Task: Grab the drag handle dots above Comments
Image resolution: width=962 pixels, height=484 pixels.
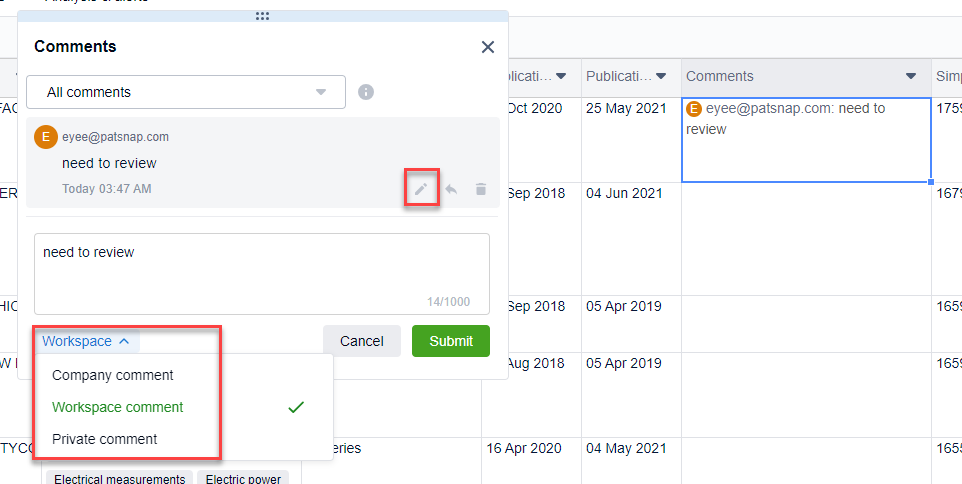Action: pyautogui.click(x=262, y=16)
